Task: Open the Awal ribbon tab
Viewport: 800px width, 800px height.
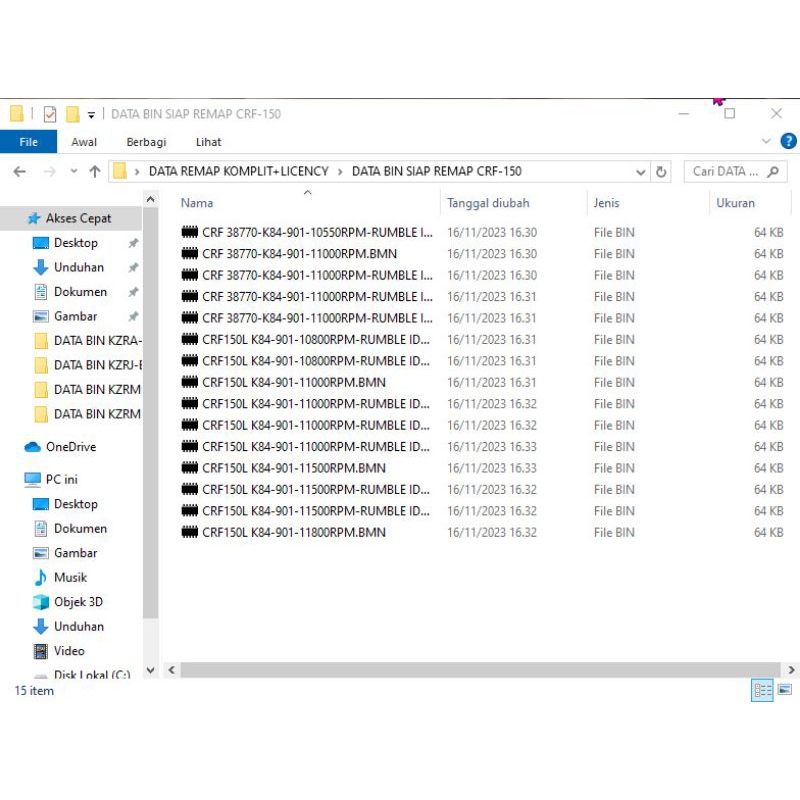Action: coord(84,142)
